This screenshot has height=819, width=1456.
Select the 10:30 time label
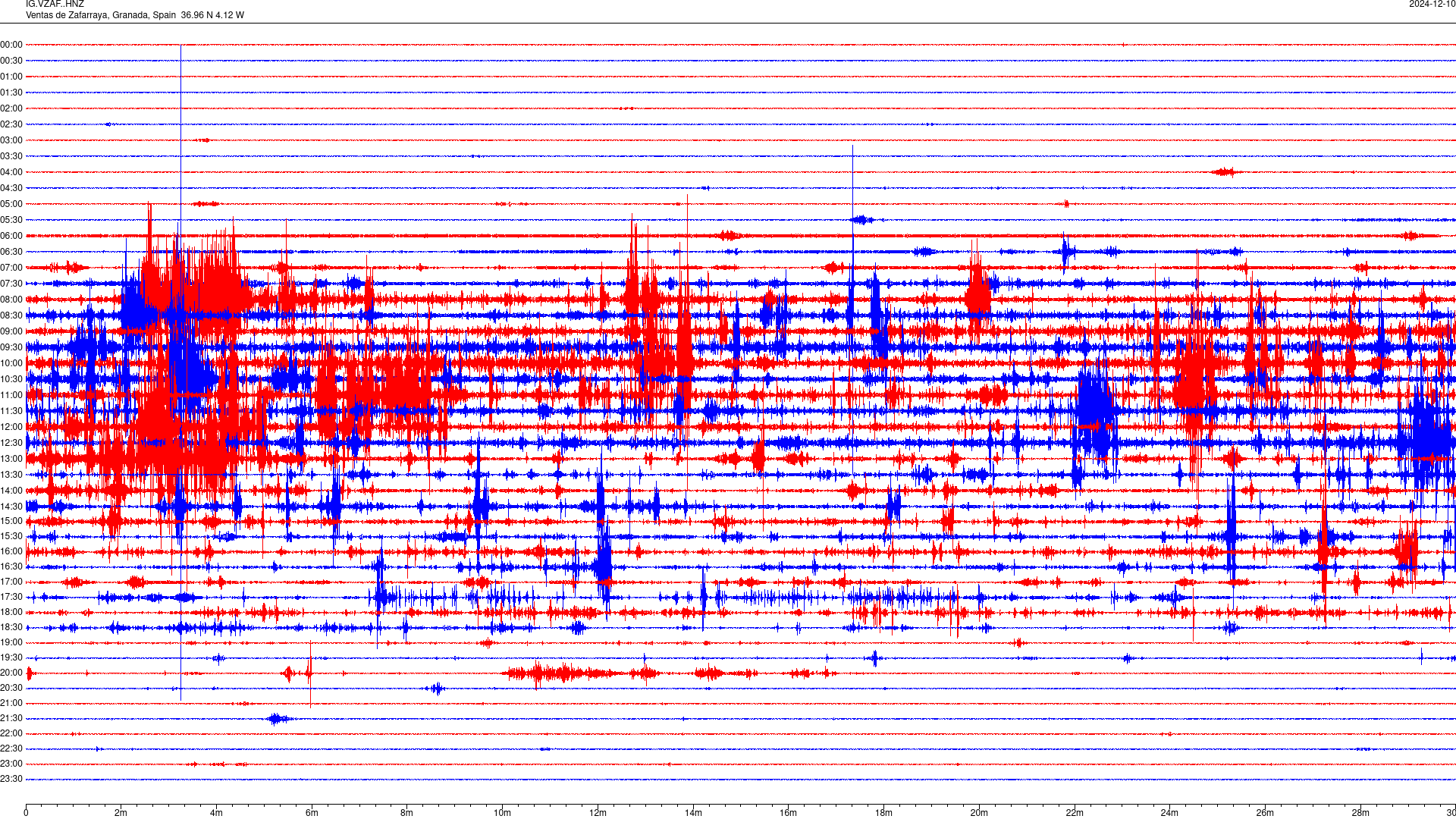click(x=11, y=379)
